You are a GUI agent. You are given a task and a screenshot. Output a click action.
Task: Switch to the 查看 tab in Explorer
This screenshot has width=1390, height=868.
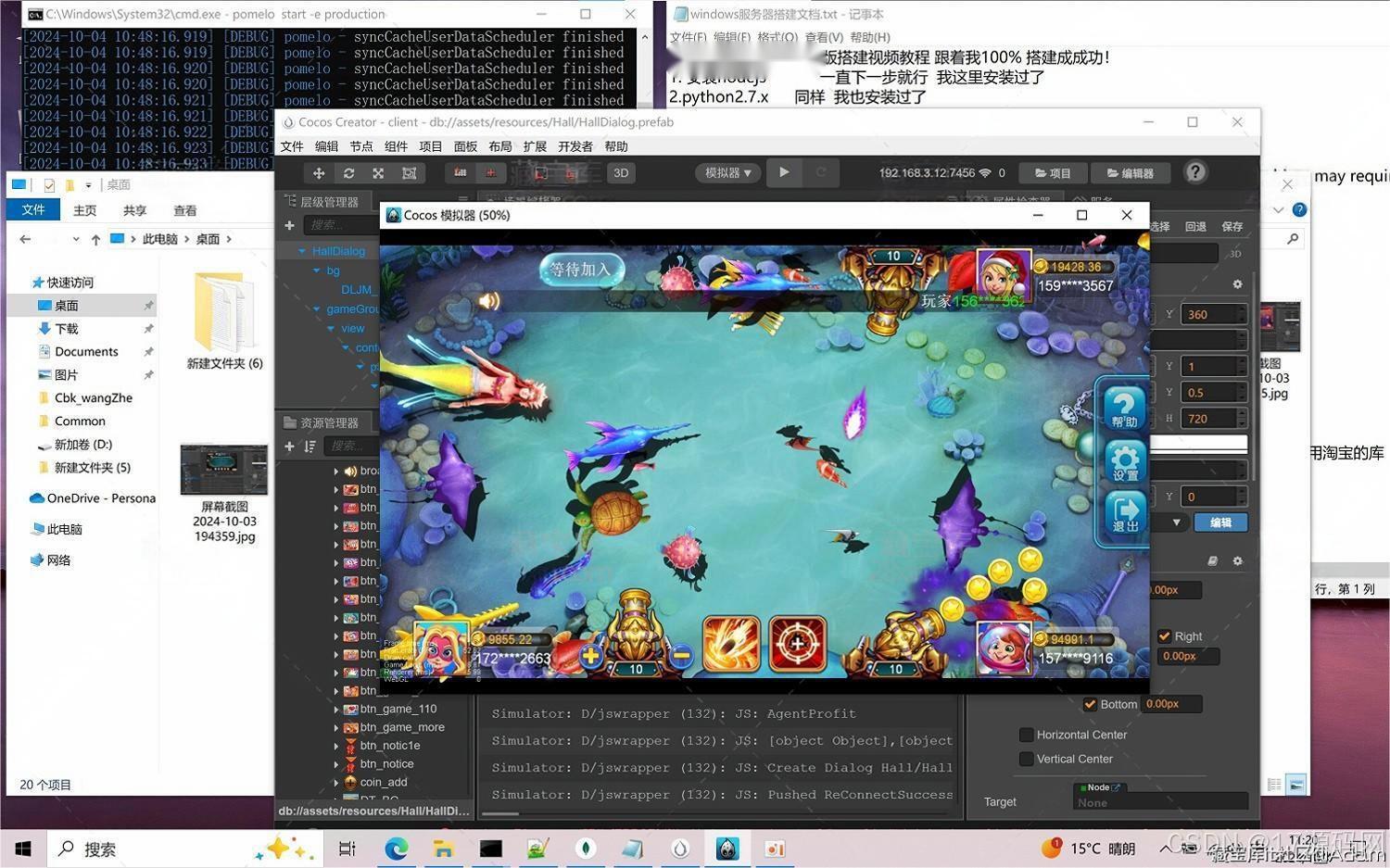(x=184, y=210)
